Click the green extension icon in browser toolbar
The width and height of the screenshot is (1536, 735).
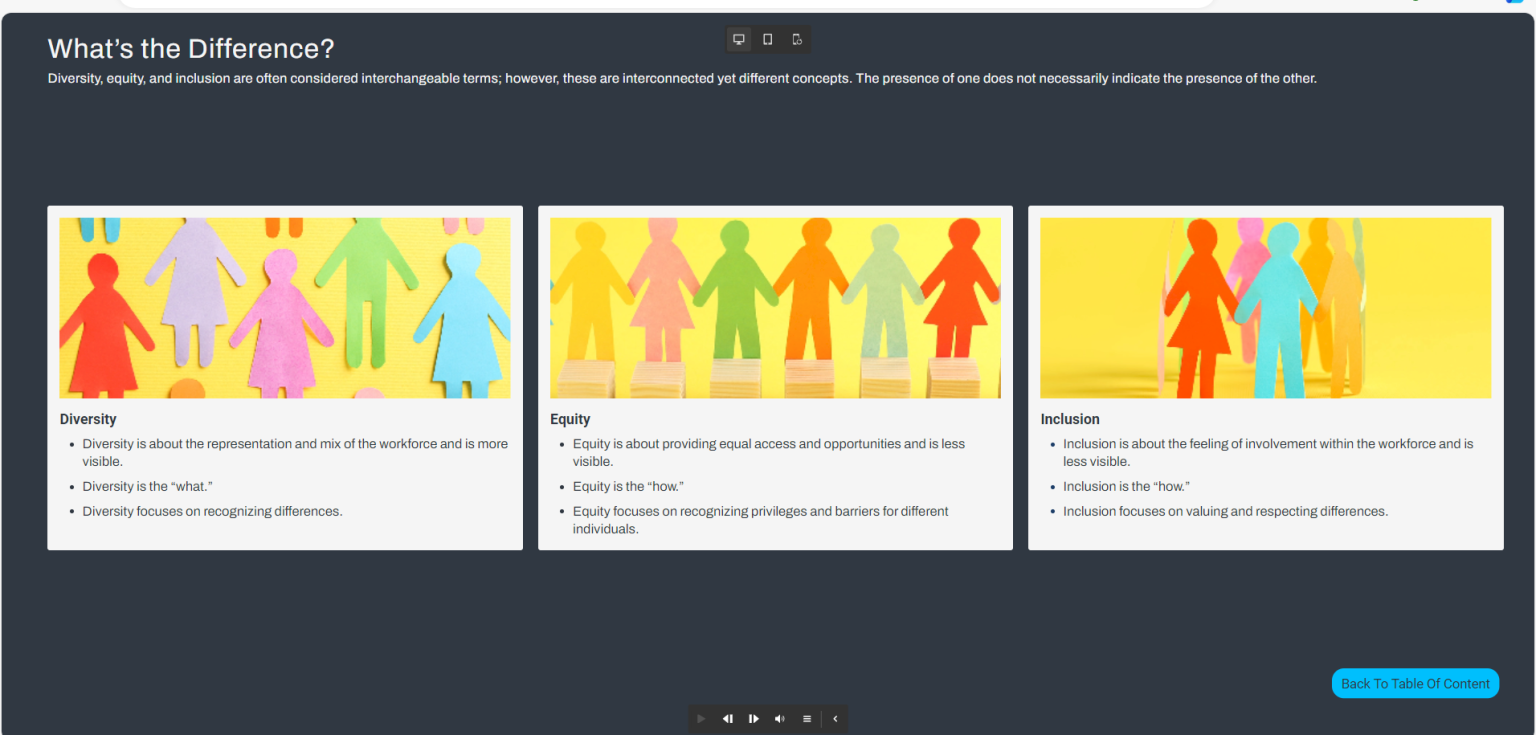(x=1416, y=3)
